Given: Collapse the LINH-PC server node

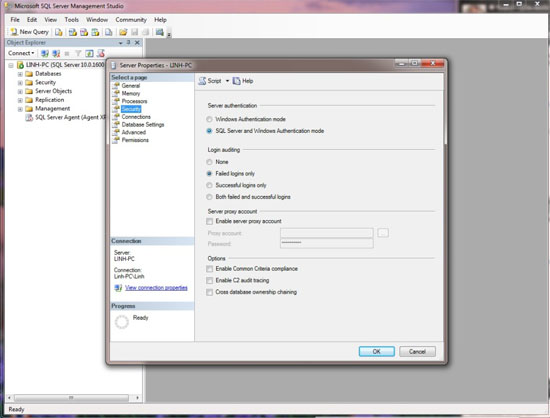Looking at the screenshot, I should [x=11, y=65].
